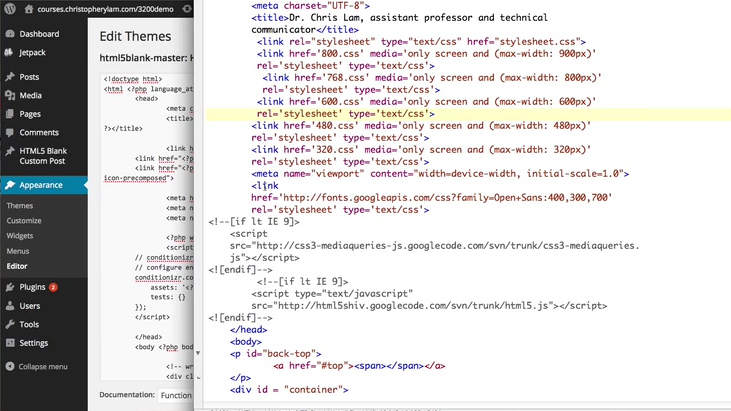
Task: Click the Collapse menu link
Action: click(43, 366)
